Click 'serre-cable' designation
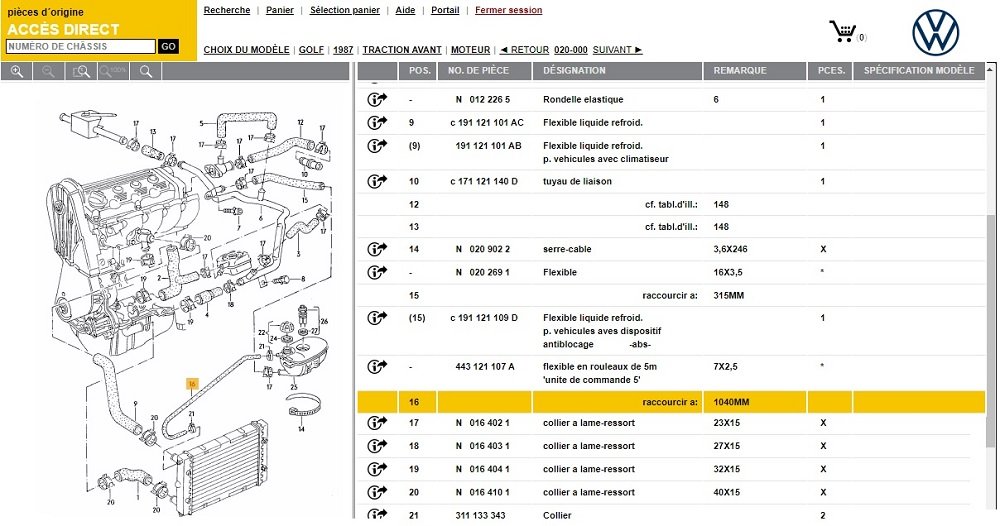The height and width of the screenshot is (526, 1000). tap(567, 249)
